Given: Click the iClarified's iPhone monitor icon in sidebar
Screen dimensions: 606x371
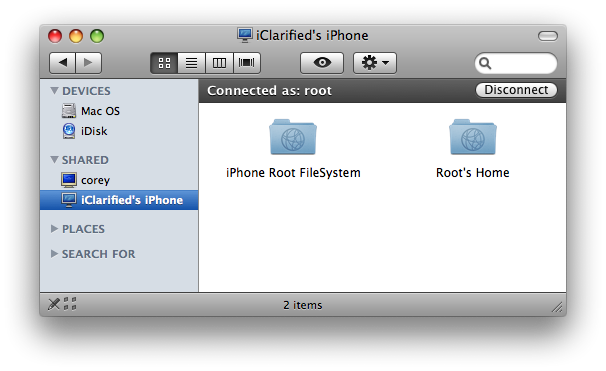Looking at the screenshot, I should (x=69, y=200).
